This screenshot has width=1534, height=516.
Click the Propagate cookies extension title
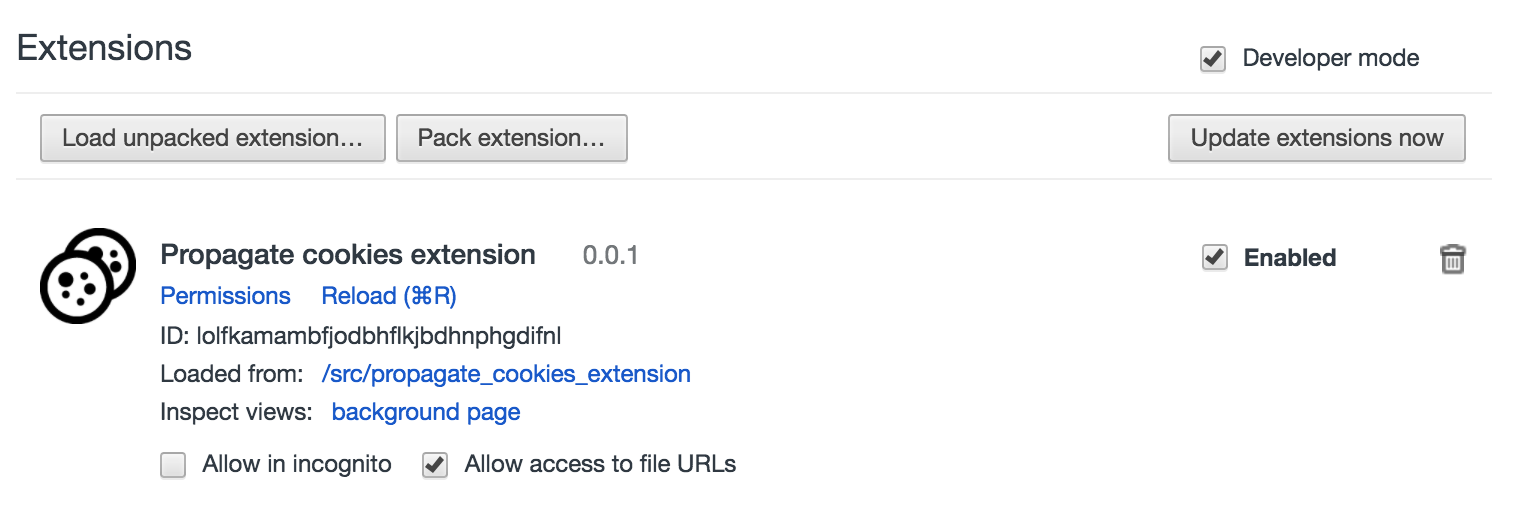(x=348, y=255)
